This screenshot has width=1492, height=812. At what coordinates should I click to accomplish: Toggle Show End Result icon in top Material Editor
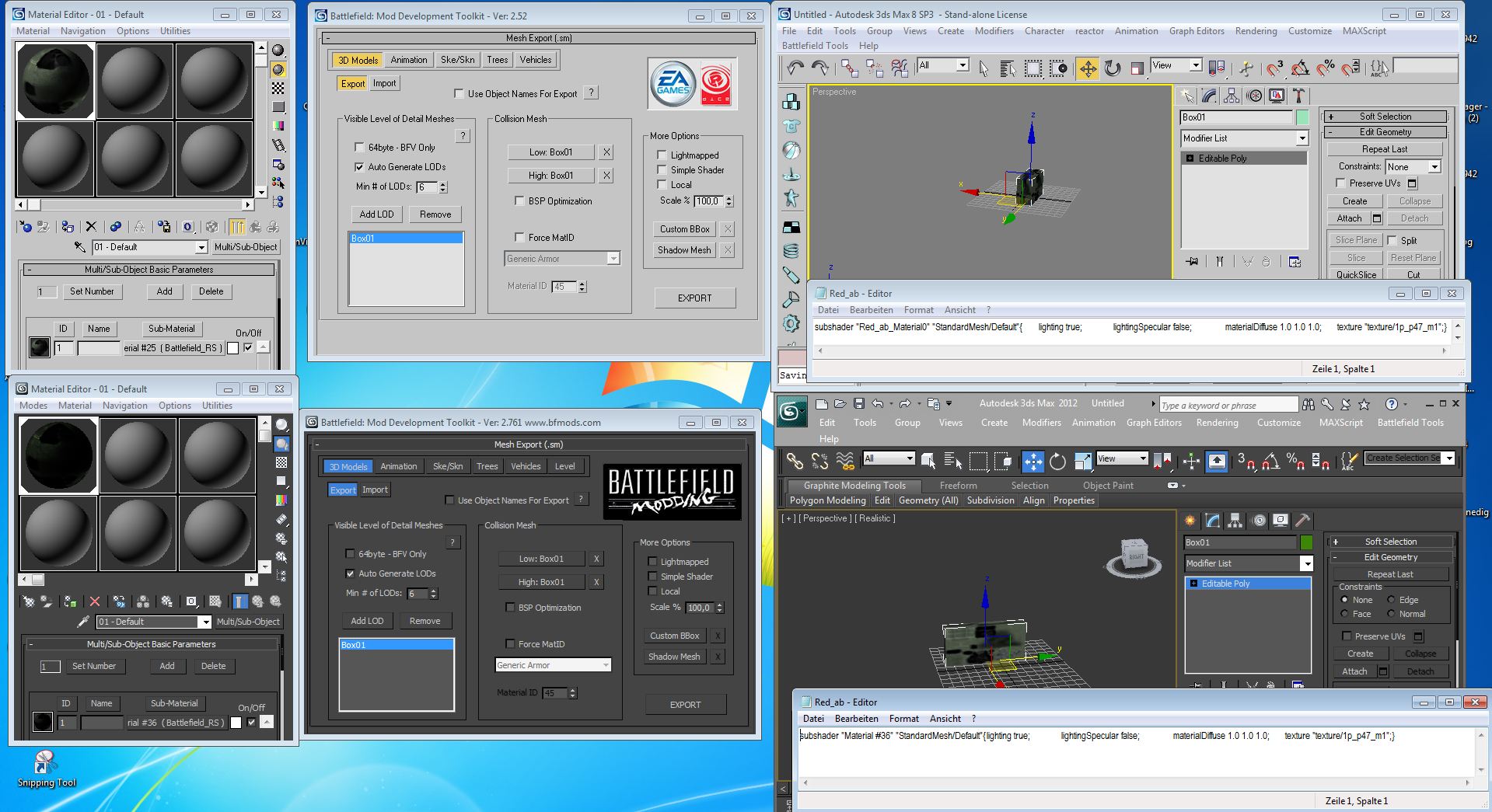237,227
